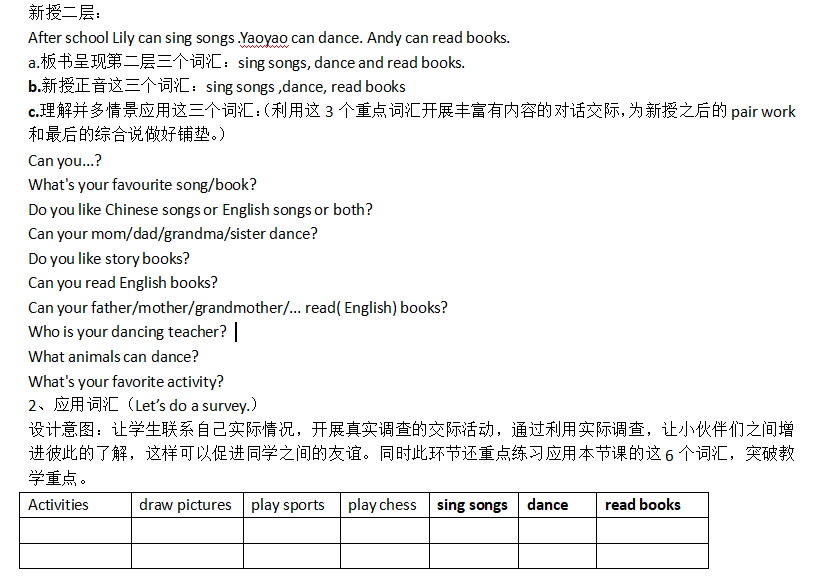Click the bold 'sing songs' table cell
This screenshot has width=821, height=579.
(474, 505)
